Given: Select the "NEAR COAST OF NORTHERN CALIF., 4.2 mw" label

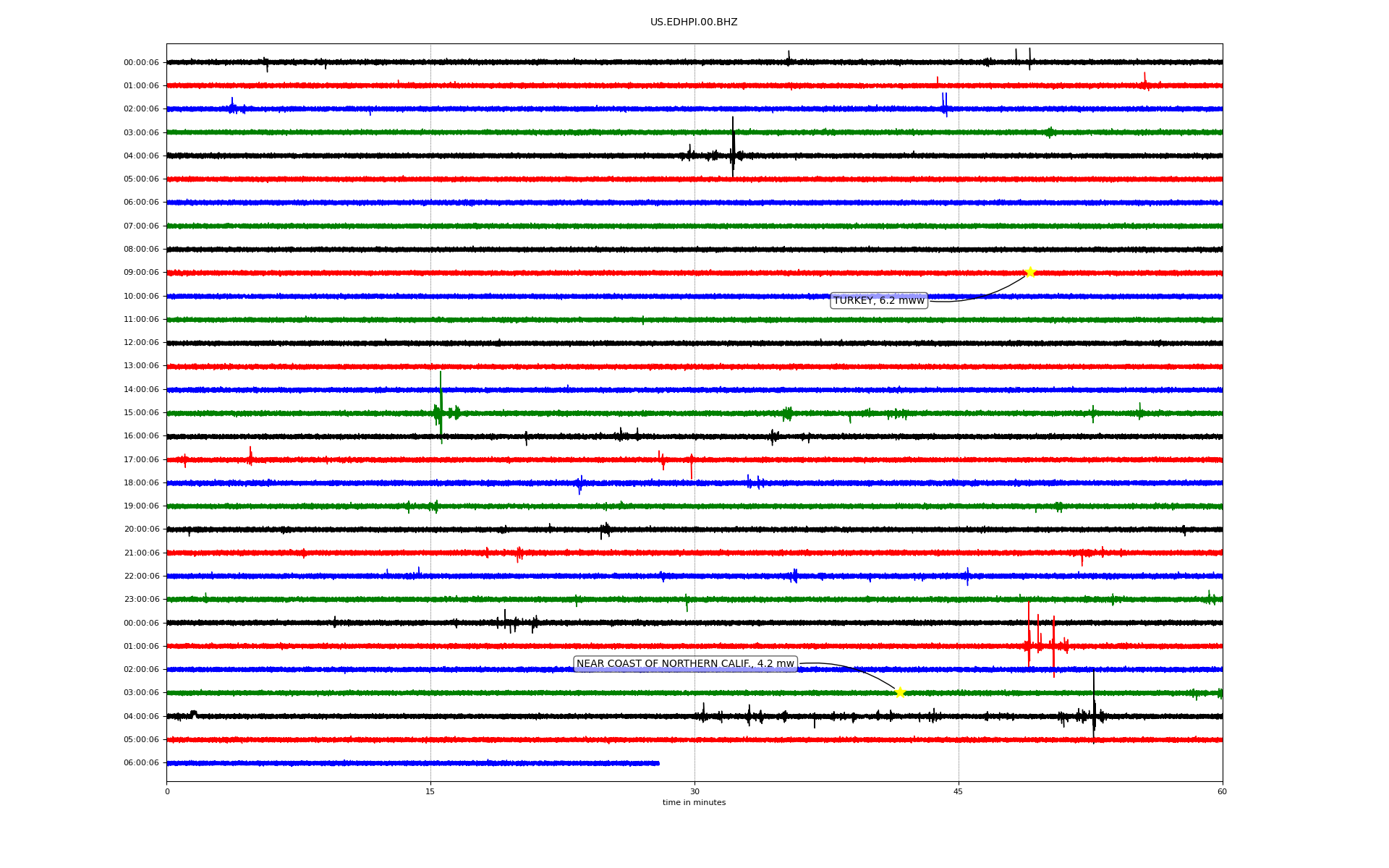Looking at the screenshot, I should pos(685,664).
